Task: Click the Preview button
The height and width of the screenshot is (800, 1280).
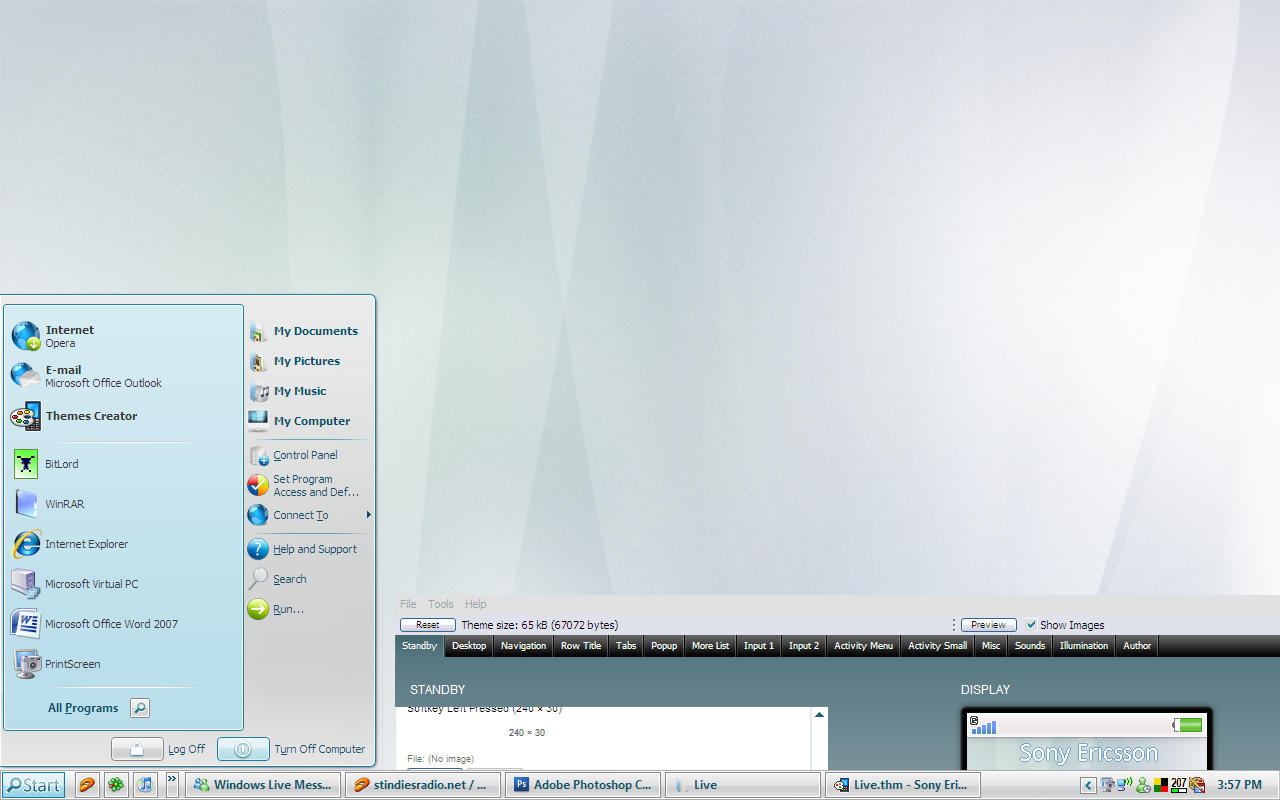Action: pyautogui.click(x=989, y=625)
